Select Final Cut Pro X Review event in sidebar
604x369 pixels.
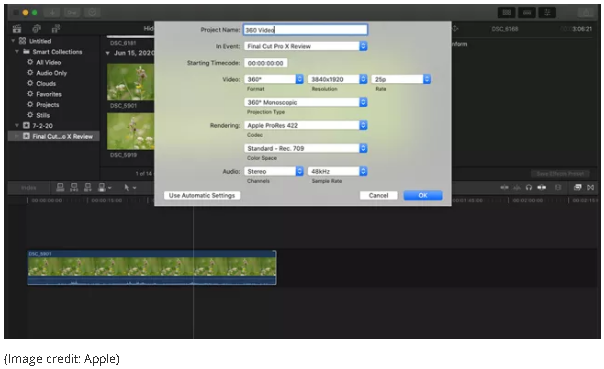(54, 136)
